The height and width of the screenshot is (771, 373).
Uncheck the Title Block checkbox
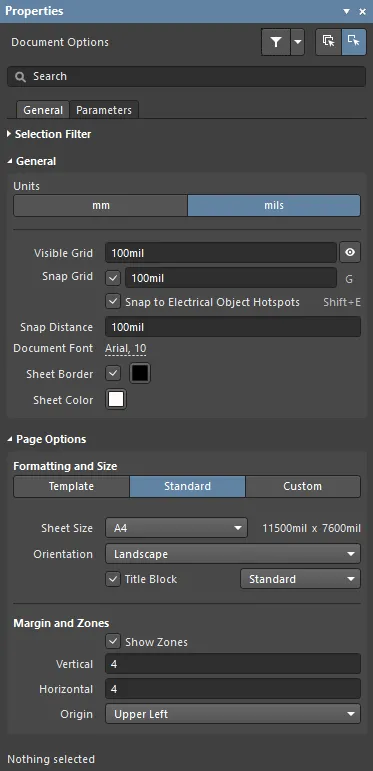coord(113,579)
